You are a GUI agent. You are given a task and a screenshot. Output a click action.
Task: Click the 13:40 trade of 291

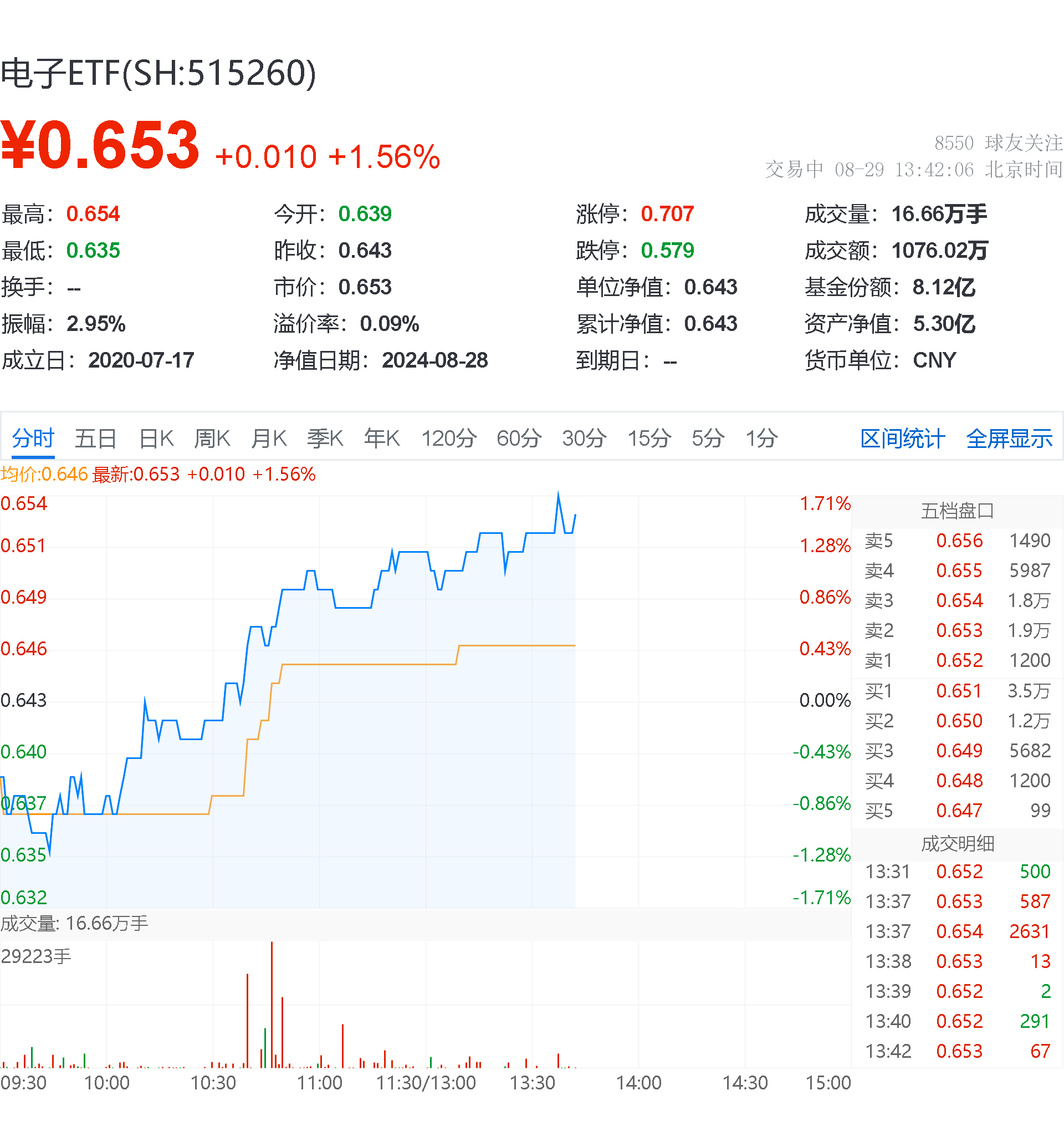click(958, 1021)
